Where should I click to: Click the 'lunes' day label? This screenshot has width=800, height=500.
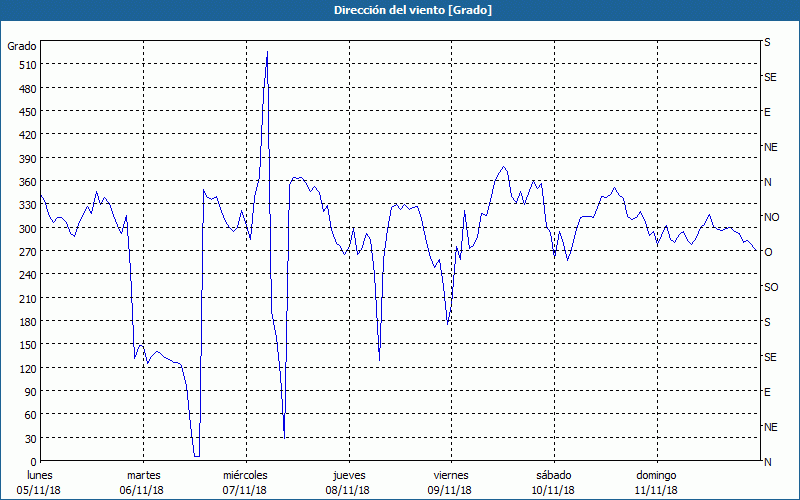pos(39,476)
